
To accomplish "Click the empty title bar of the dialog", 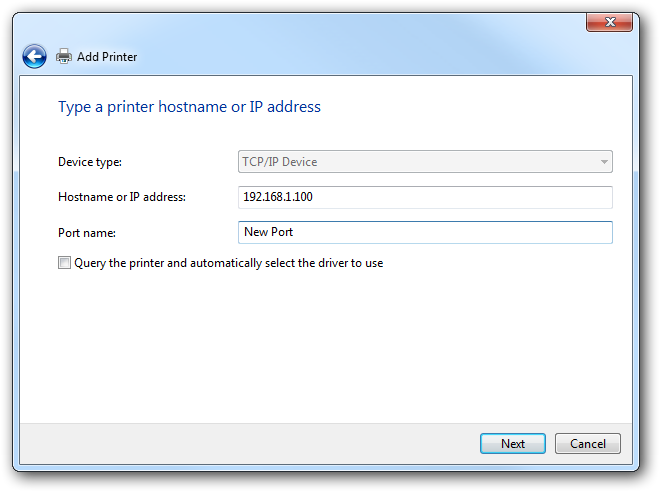I will point(337,29).
